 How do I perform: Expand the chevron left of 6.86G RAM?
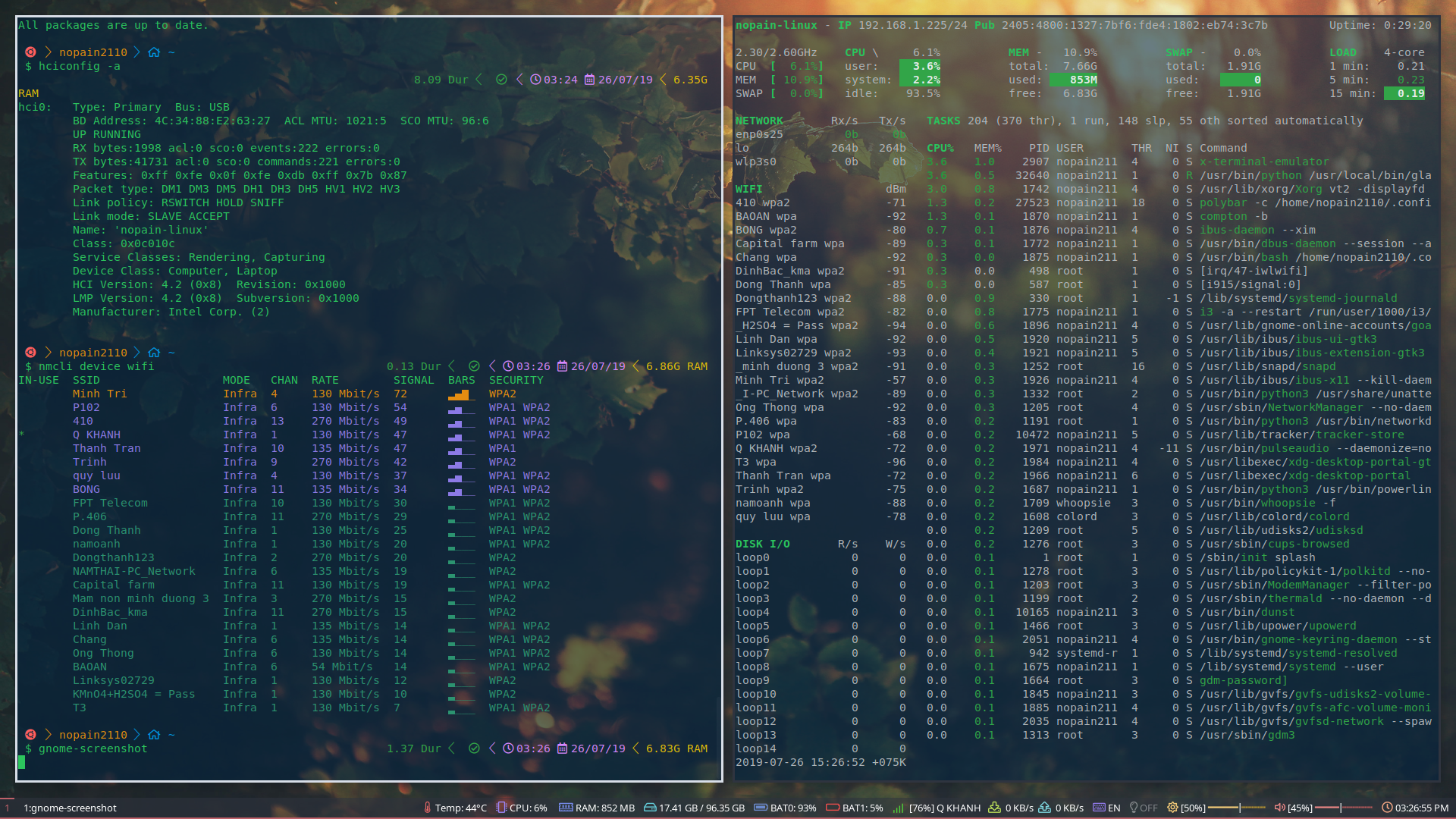pyautogui.click(x=635, y=366)
